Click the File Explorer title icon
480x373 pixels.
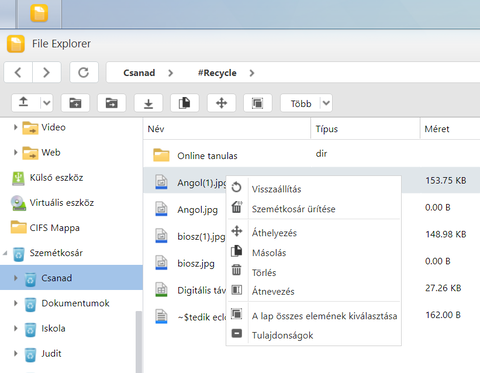click(x=16, y=44)
